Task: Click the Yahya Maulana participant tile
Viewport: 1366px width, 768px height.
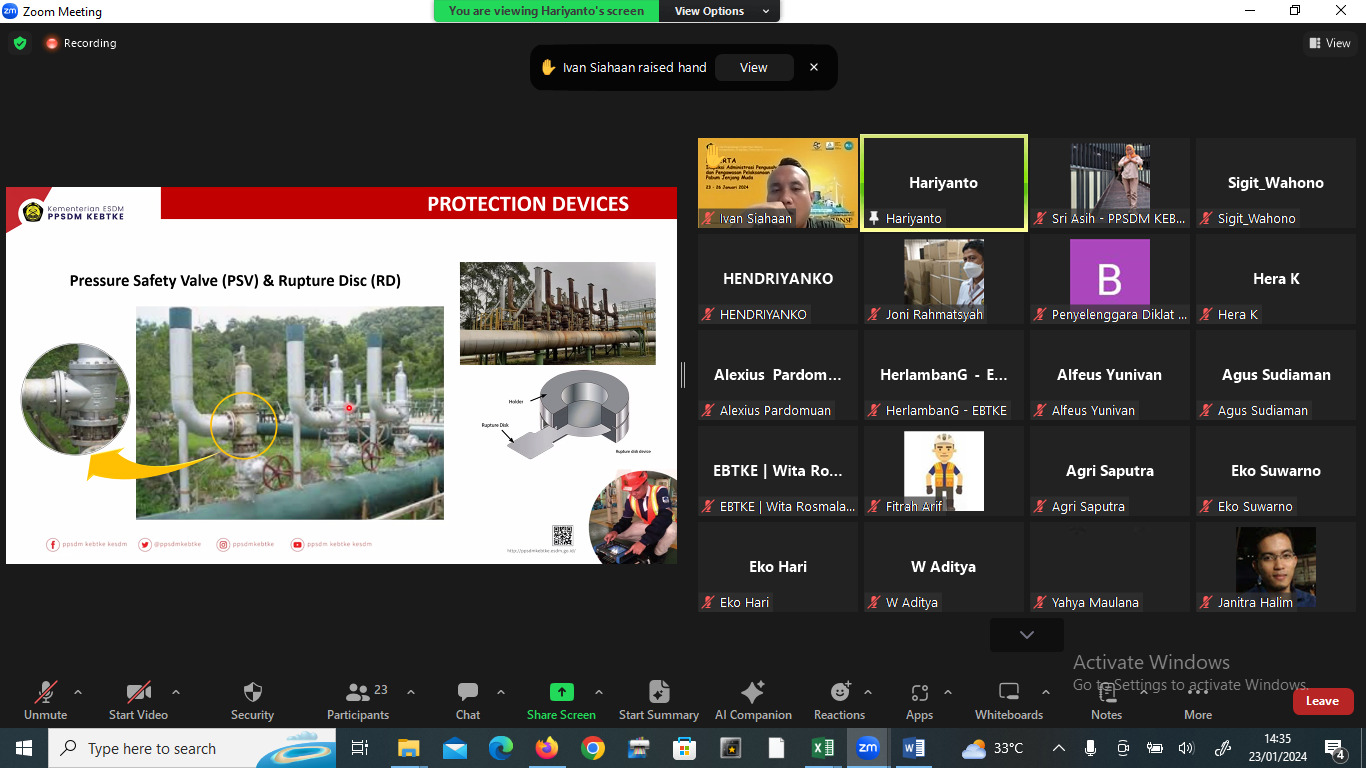Action: pos(1110,567)
